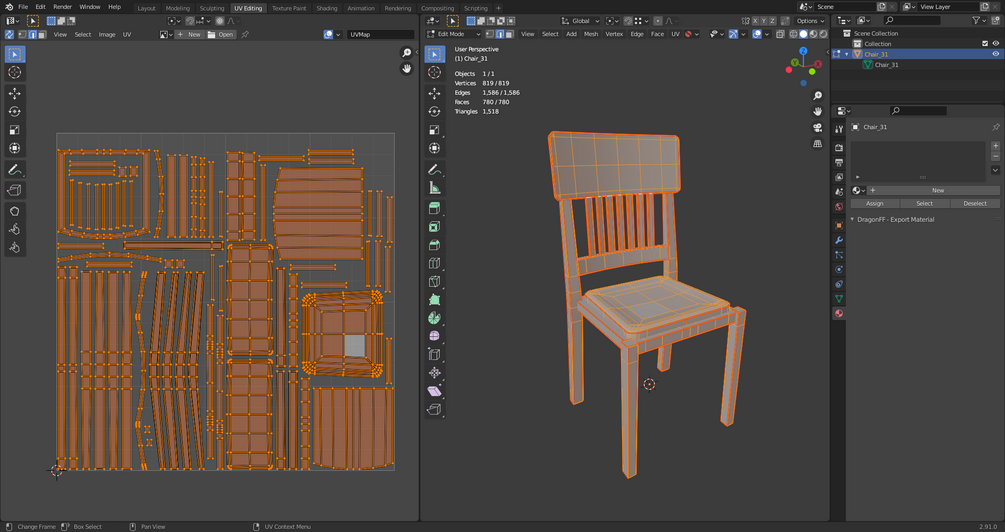Pick the Rotate tool in UV editor
Image resolution: width=1005 pixels, height=532 pixels.
14,112
